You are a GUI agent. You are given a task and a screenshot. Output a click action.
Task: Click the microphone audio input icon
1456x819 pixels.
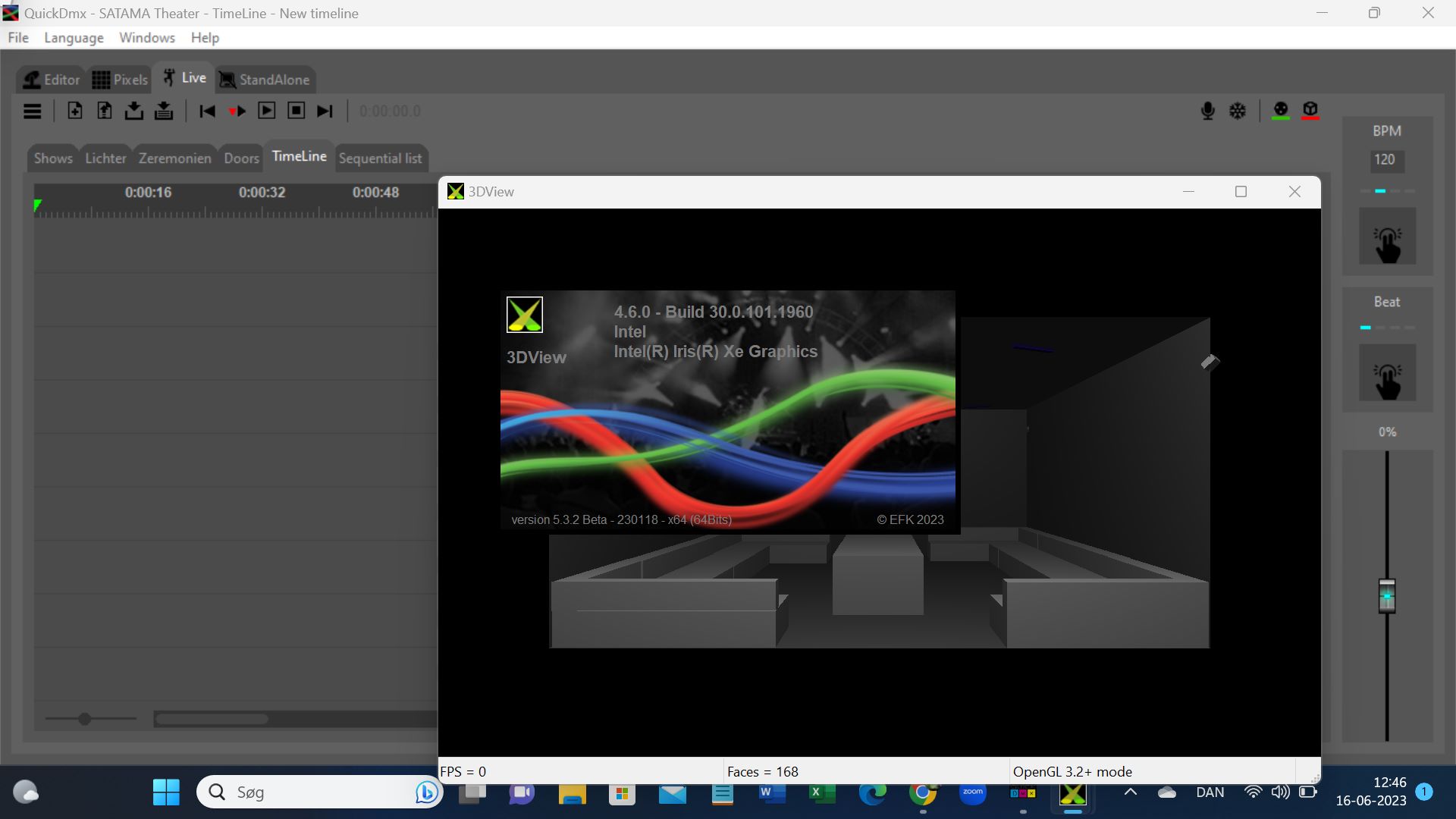coord(1207,111)
